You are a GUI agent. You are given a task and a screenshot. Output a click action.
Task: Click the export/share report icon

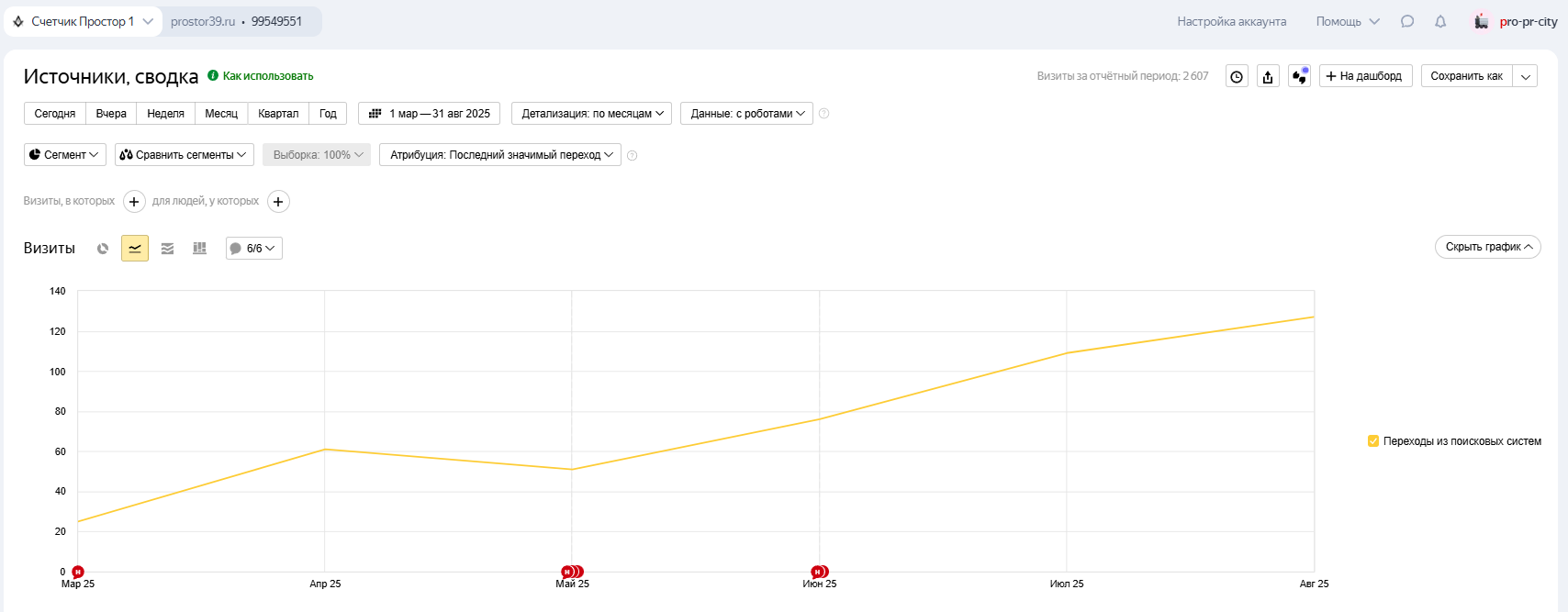(x=1268, y=76)
